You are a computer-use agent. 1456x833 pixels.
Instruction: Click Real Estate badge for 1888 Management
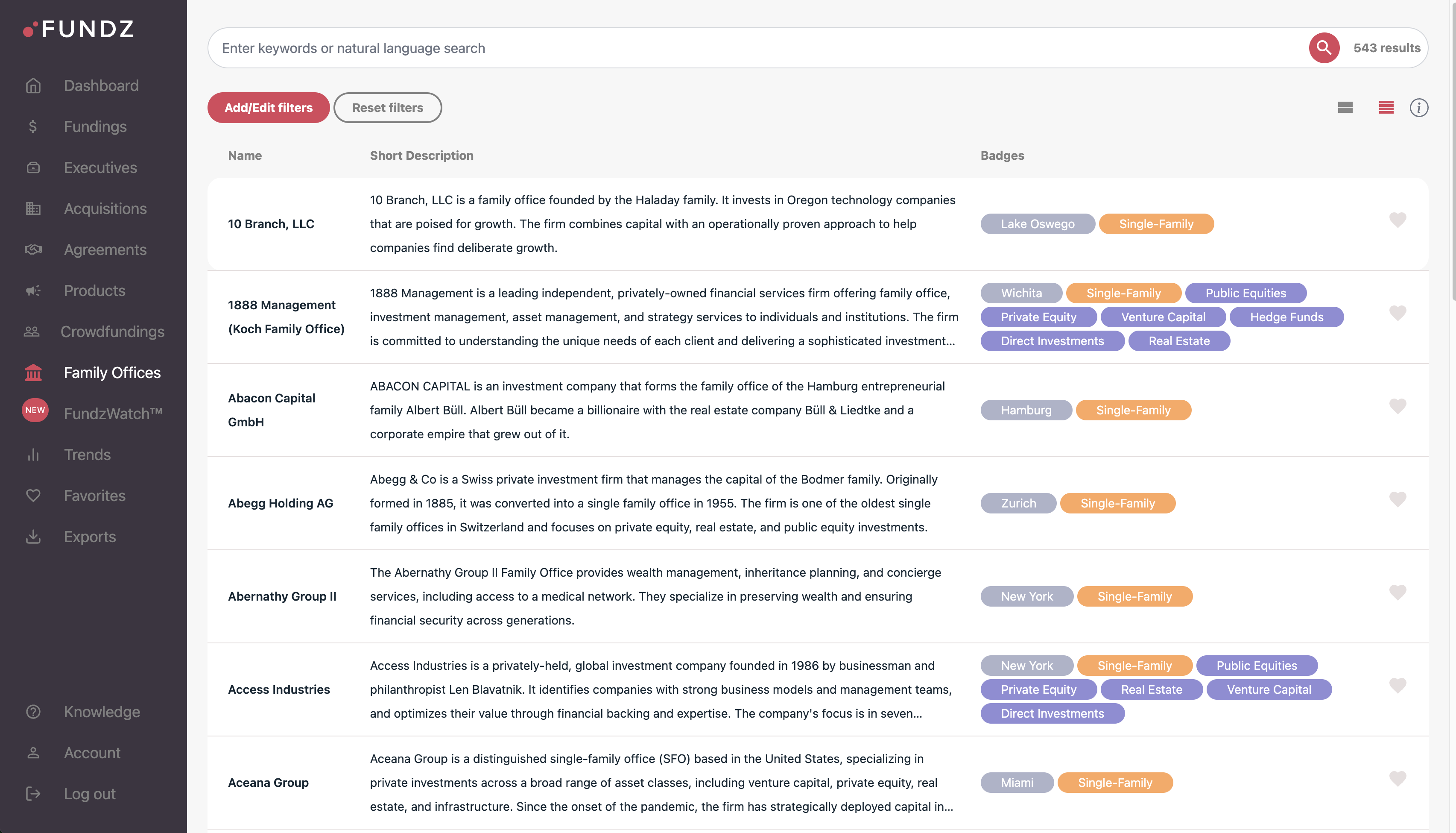pos(1179,341)
